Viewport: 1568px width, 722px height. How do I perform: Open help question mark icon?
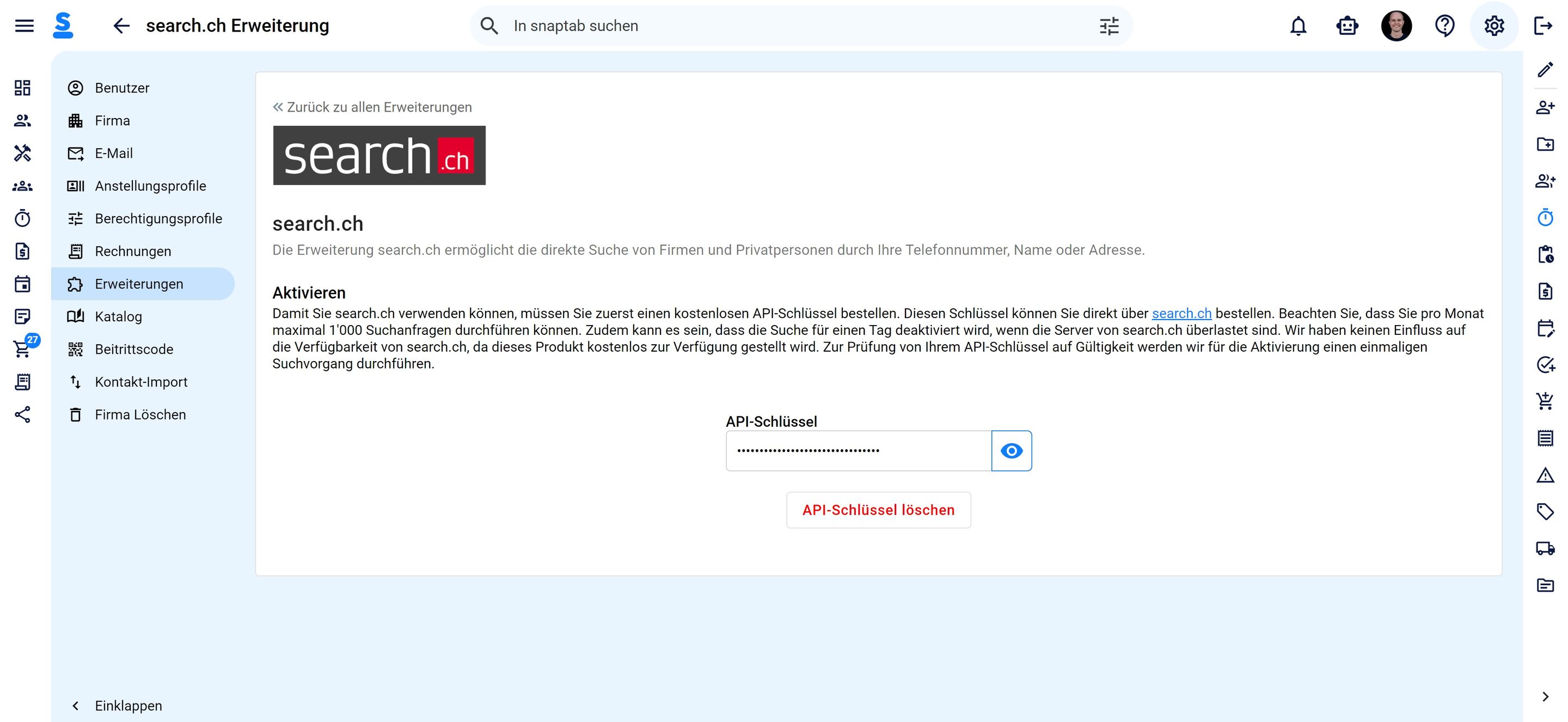(1445, 26)
